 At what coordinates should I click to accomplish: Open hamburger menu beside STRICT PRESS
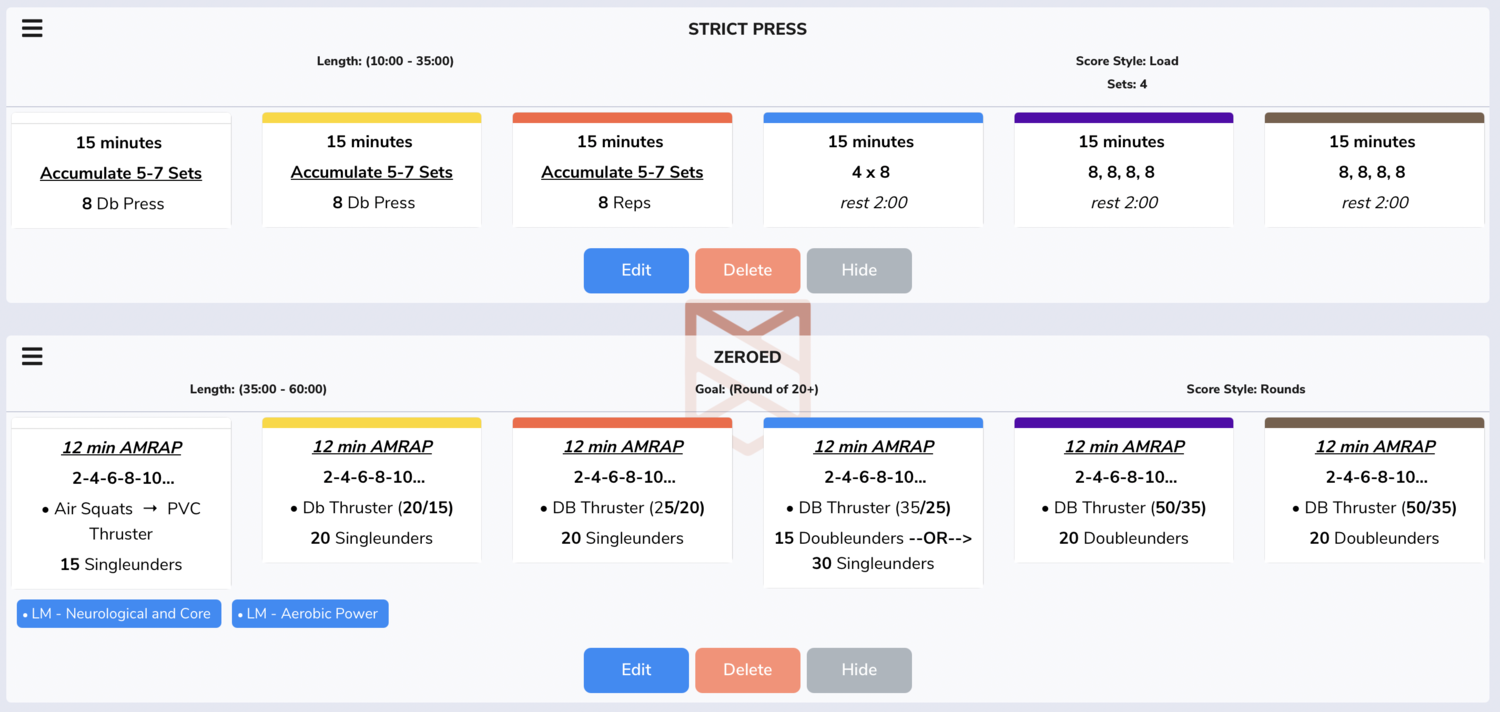(32, 28)
